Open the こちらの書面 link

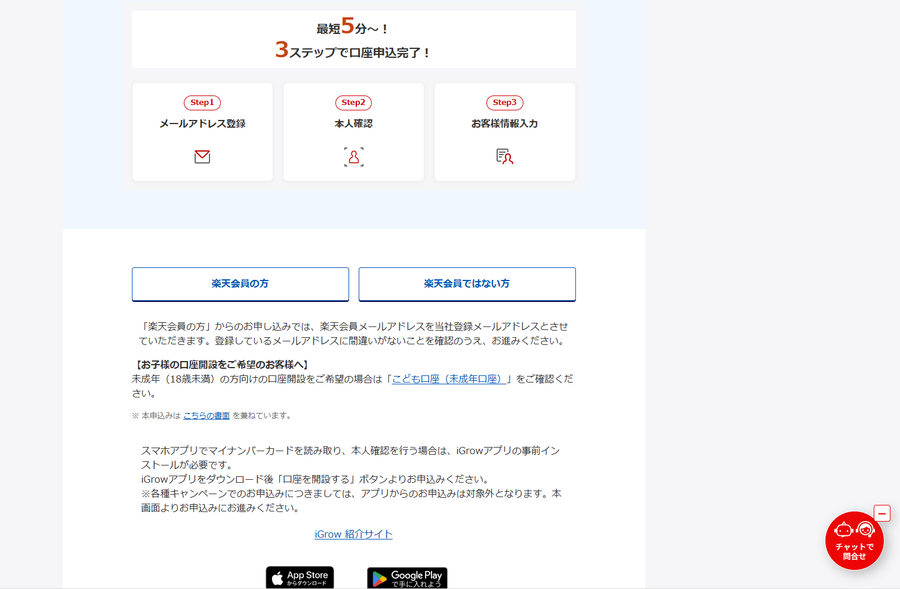(206, 416)
